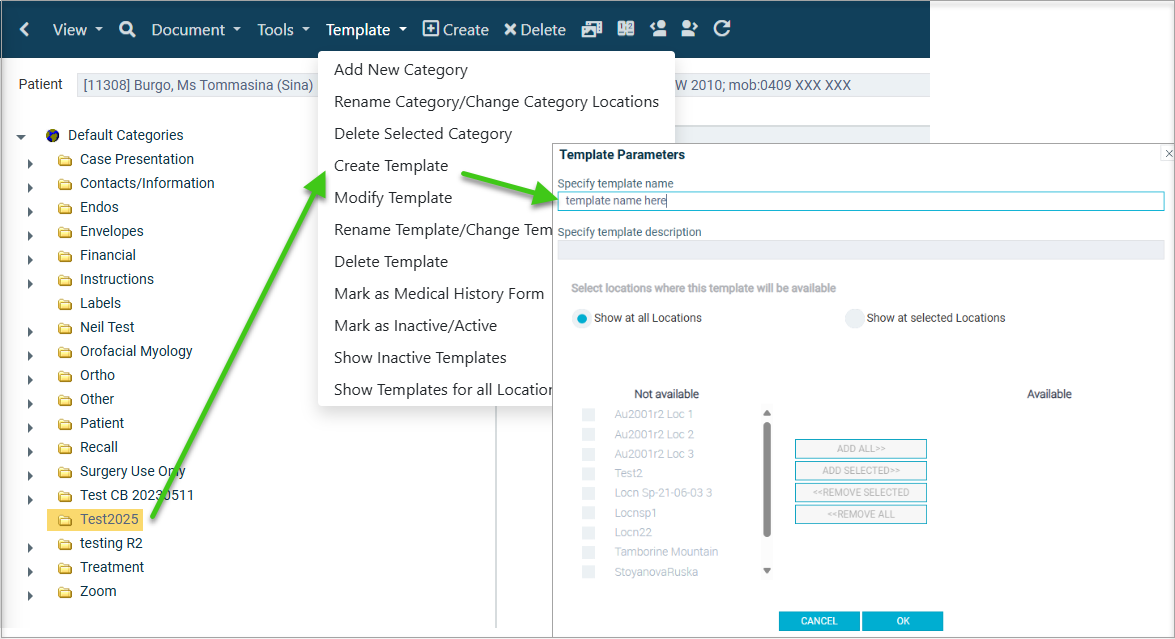The width and height of the screenshot is (1175, 639).
Task: Open the View dropdown menu
Action: point(77,30)
